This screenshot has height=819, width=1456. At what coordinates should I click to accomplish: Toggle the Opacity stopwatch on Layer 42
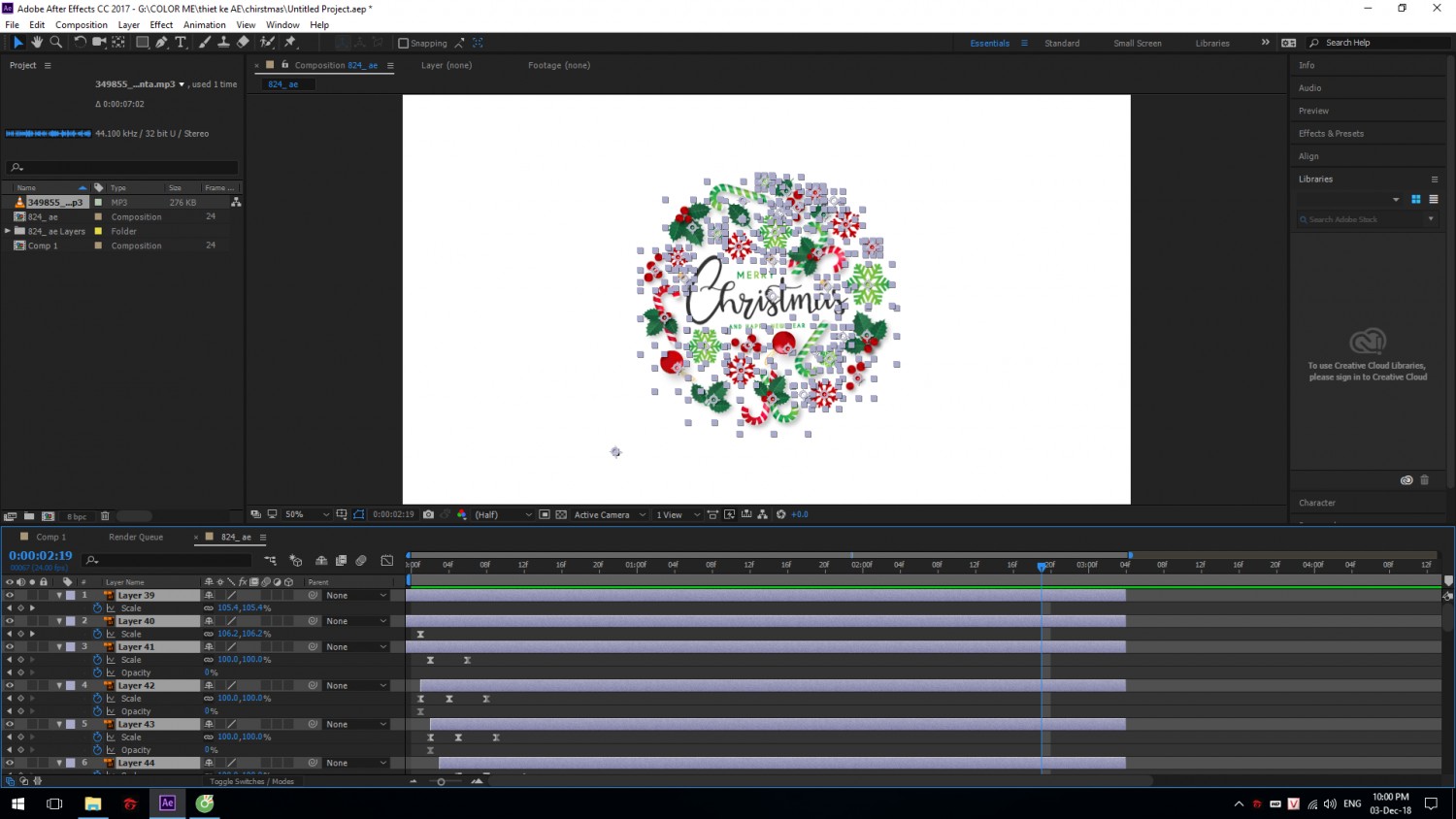pyautogui.click(x=97, y=711)
